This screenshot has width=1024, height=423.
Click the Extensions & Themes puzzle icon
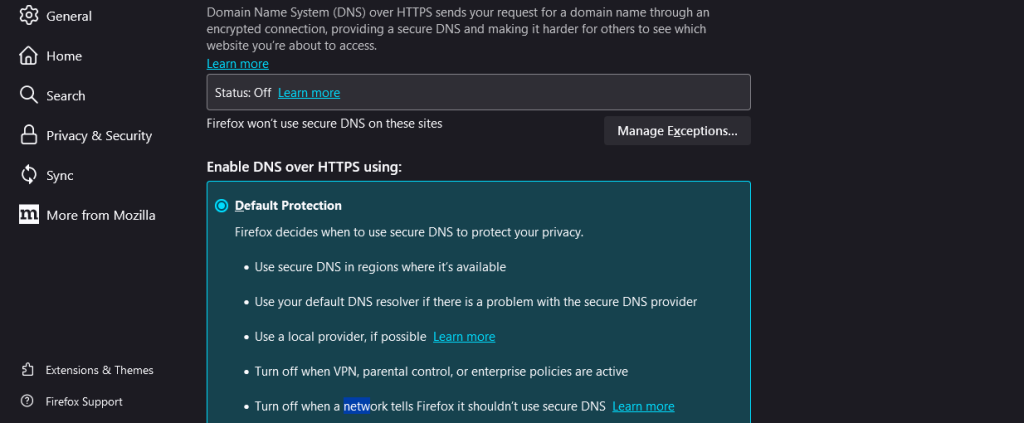(27, 370)
